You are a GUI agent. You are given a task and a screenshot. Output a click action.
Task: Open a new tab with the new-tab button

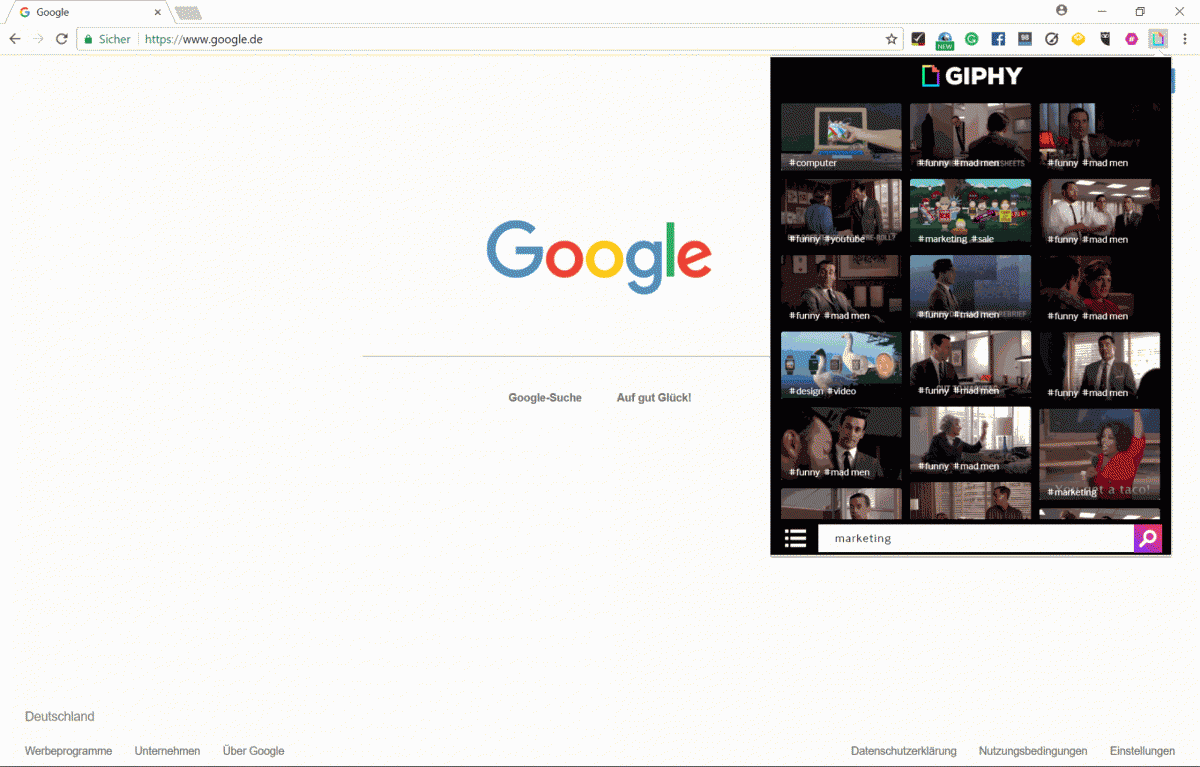(187, 13)
